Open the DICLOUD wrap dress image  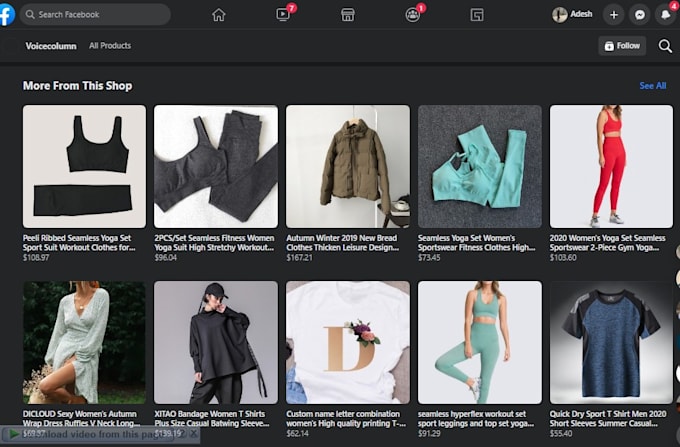coord(84,343)
